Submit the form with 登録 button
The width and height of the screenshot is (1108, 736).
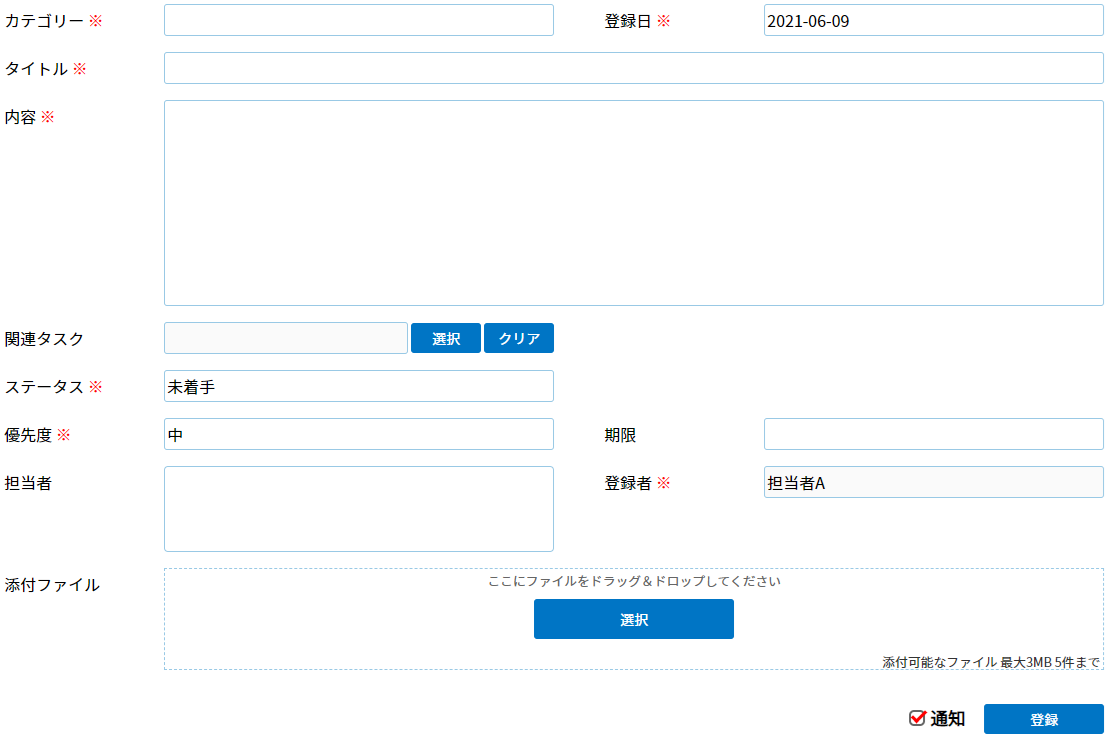coord(1043,719)
